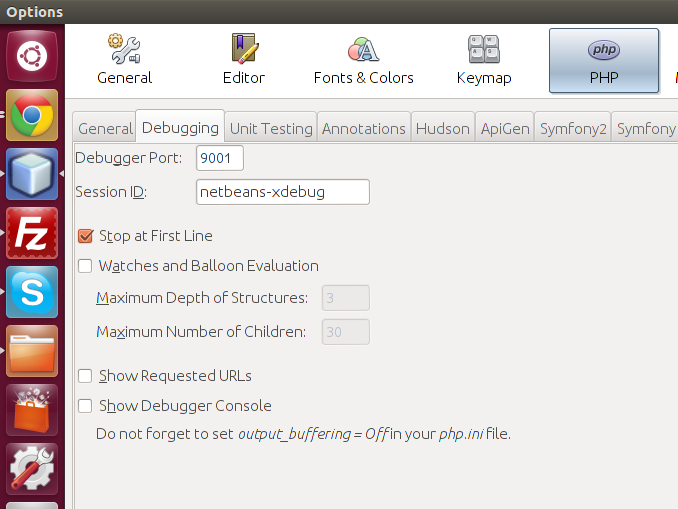Launch Google Chrome from the dock
This screenshot has width=678, height=509.
[32, 116]
